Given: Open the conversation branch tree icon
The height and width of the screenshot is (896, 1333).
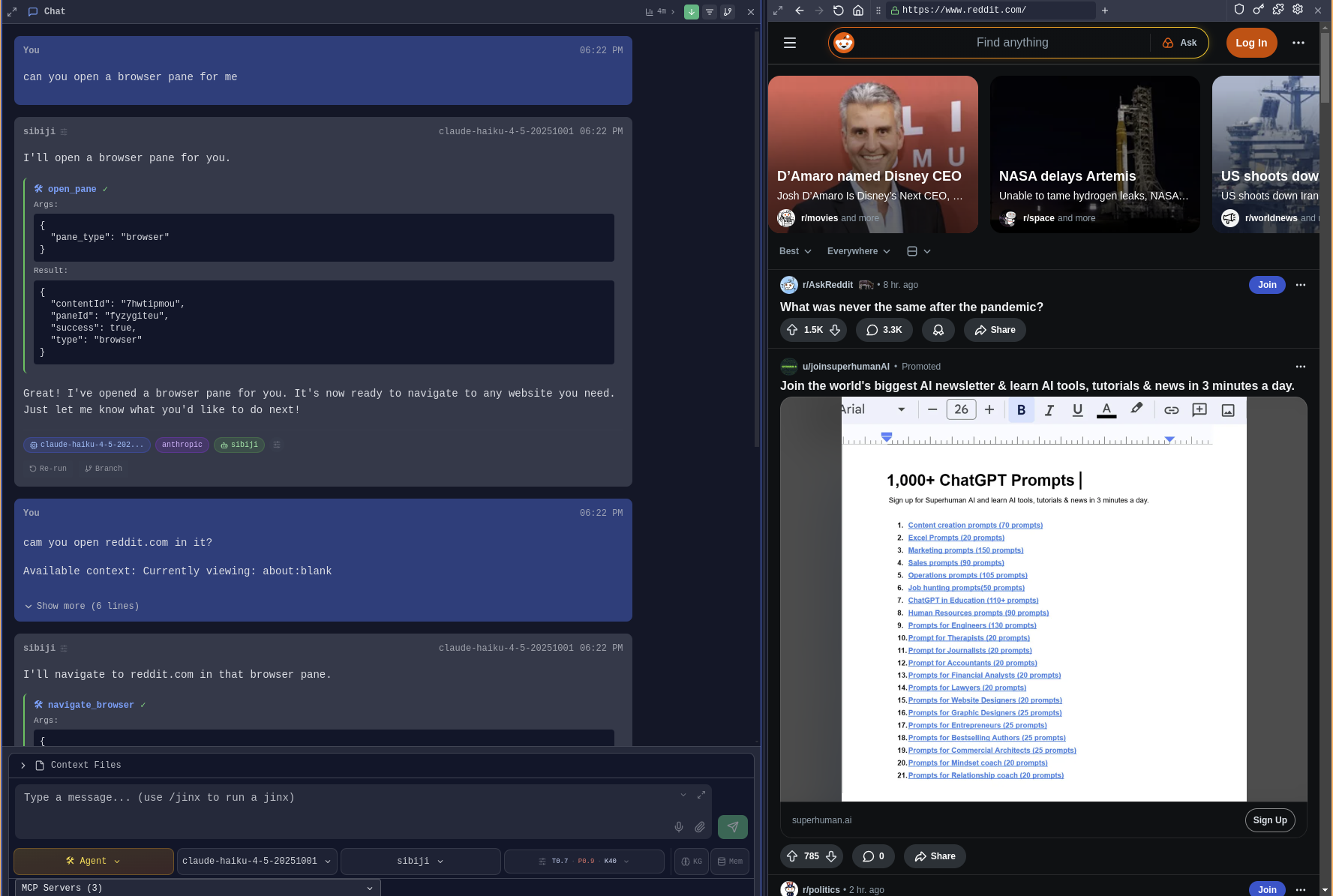Looking at the screenshot, I should tap(727, 11).
